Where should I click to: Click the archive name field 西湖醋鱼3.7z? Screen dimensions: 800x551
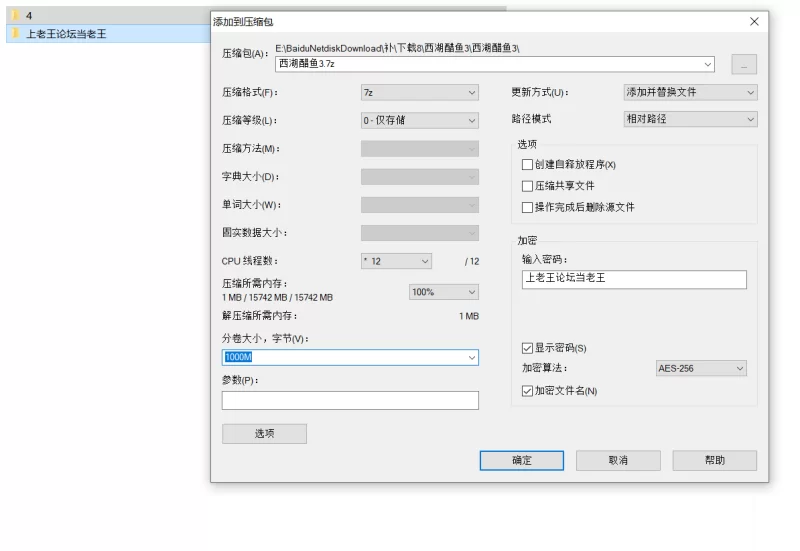(x=494, y=64)
